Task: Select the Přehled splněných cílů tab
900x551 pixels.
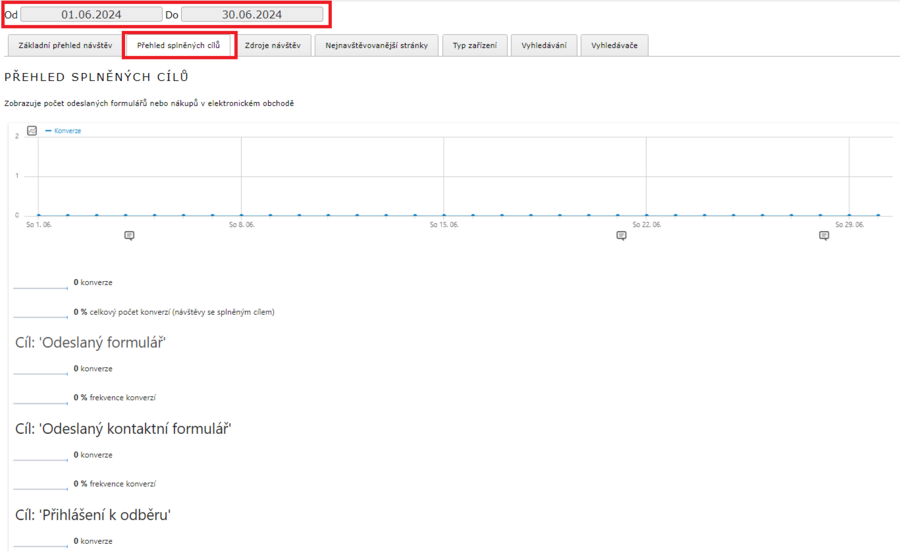Action: tap(179, 45)
